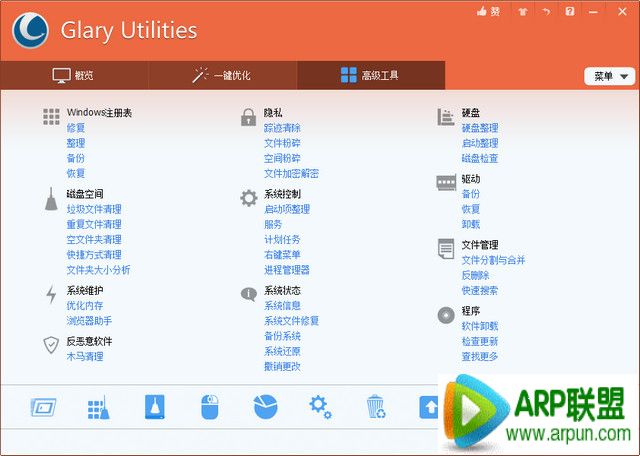Viewport: 640px width, 456px height.
Task: Open the pie chart disk analysis icon
Action: point(265,407)
